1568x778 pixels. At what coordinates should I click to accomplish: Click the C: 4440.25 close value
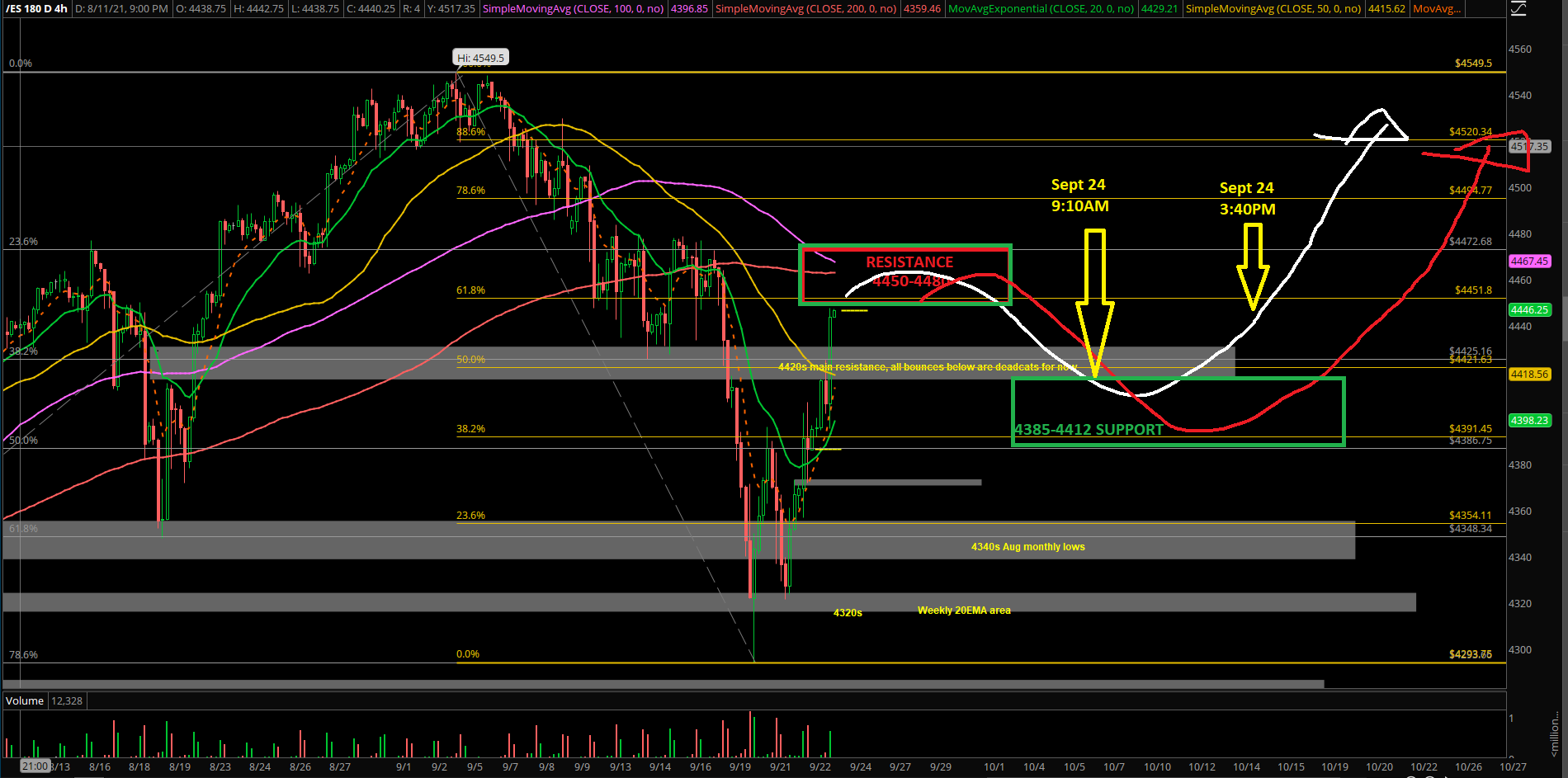point(371,9)
